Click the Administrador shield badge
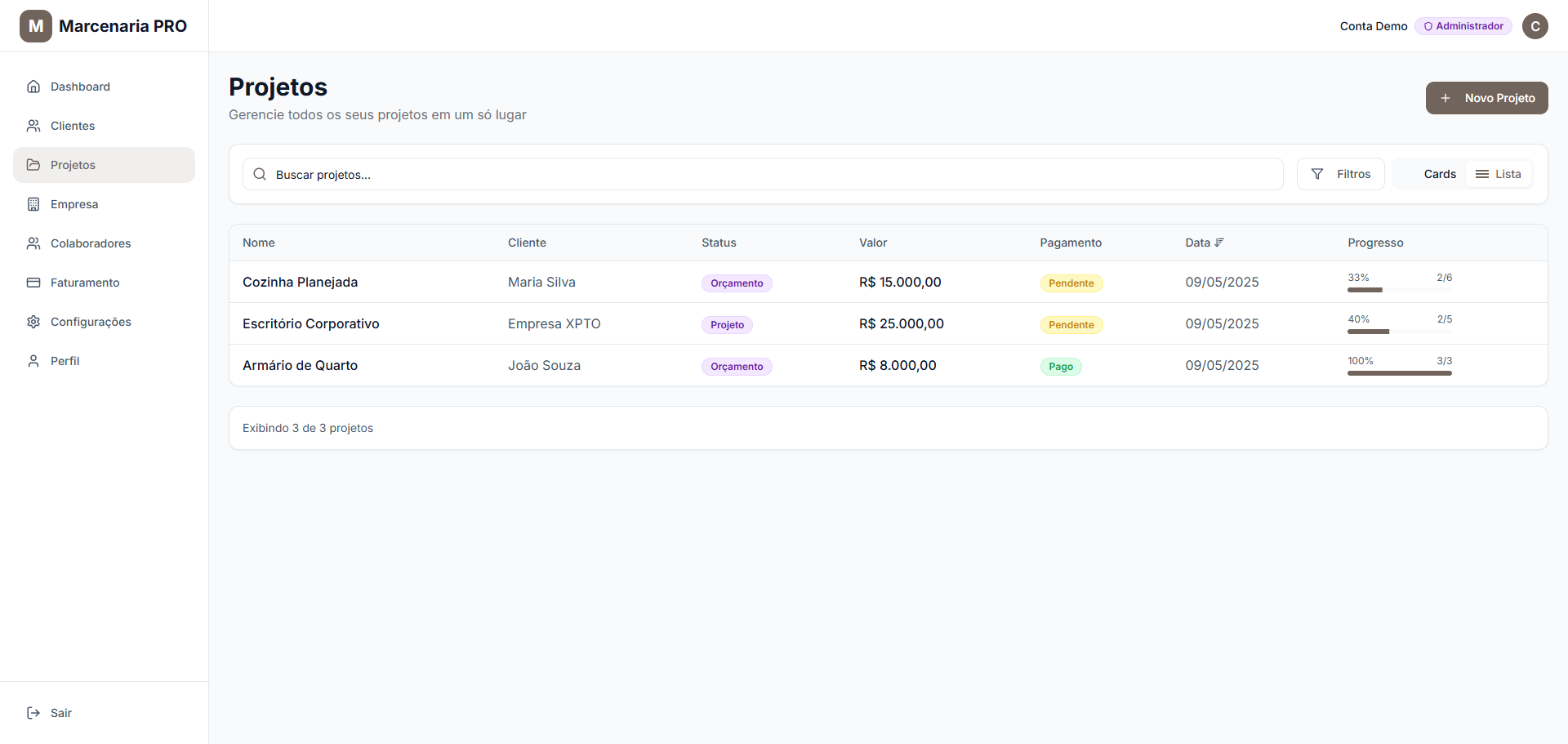The image size is (1568, 744). pyautogui.click(x=1463, y=26)
